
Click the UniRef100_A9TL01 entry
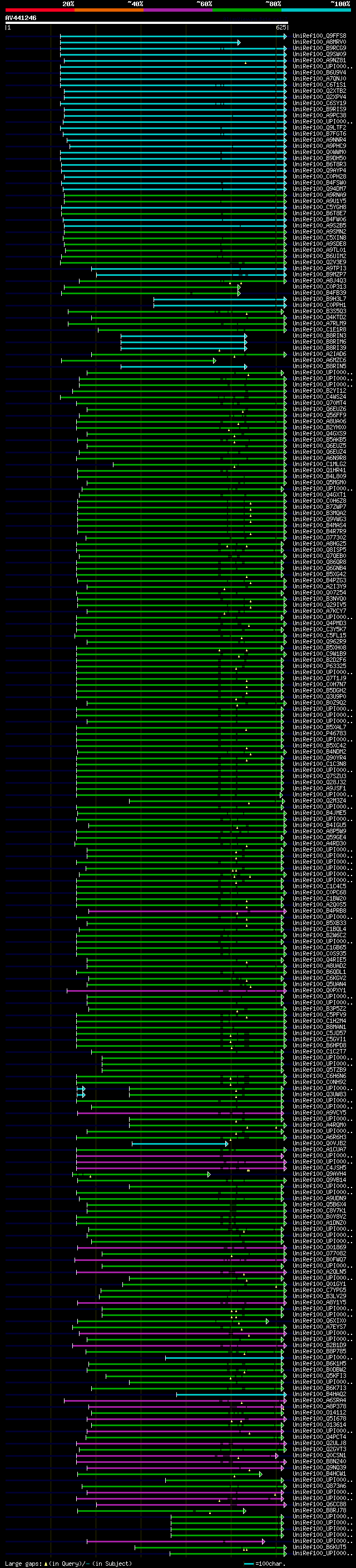pyautogui.click(x=319, y=250)
